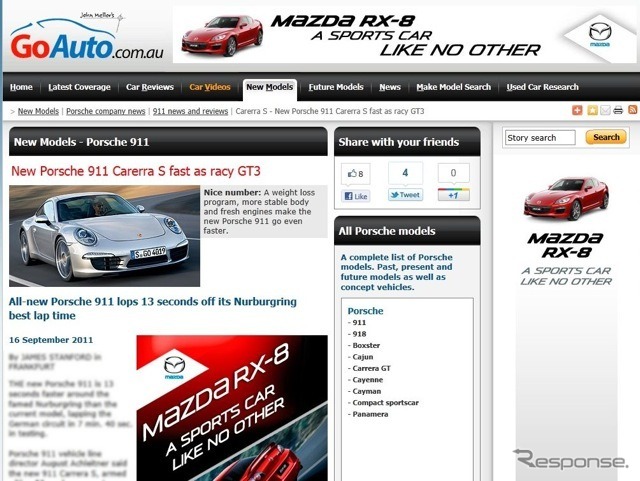Click the 16 September 2011 date text
The image size is (640, 481).
tap(51, 340)
